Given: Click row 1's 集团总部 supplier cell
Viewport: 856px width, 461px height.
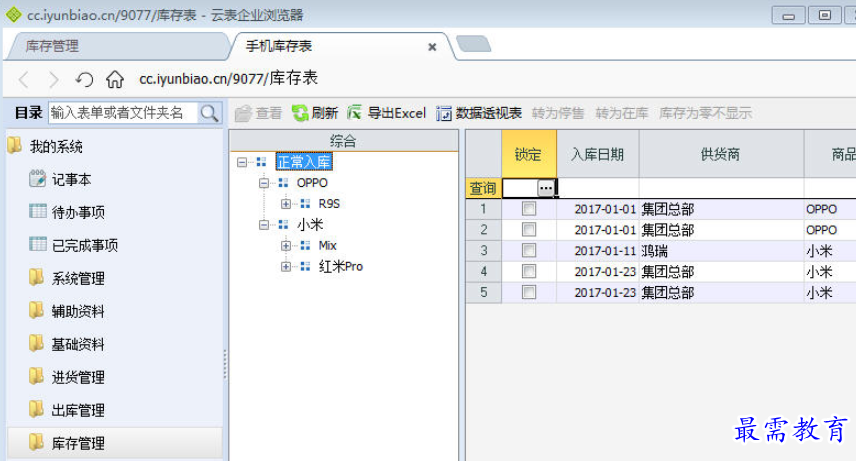Looking at the screenshot, I should coord(721,209).
